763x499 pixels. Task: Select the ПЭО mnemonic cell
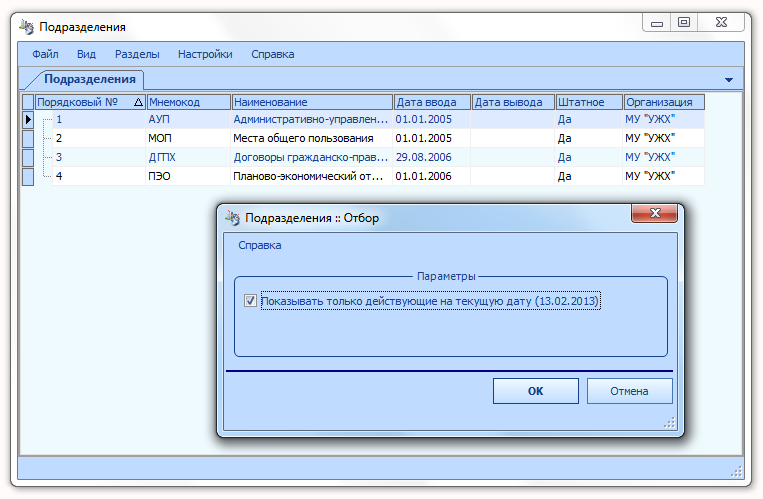[x=188, y=176]
